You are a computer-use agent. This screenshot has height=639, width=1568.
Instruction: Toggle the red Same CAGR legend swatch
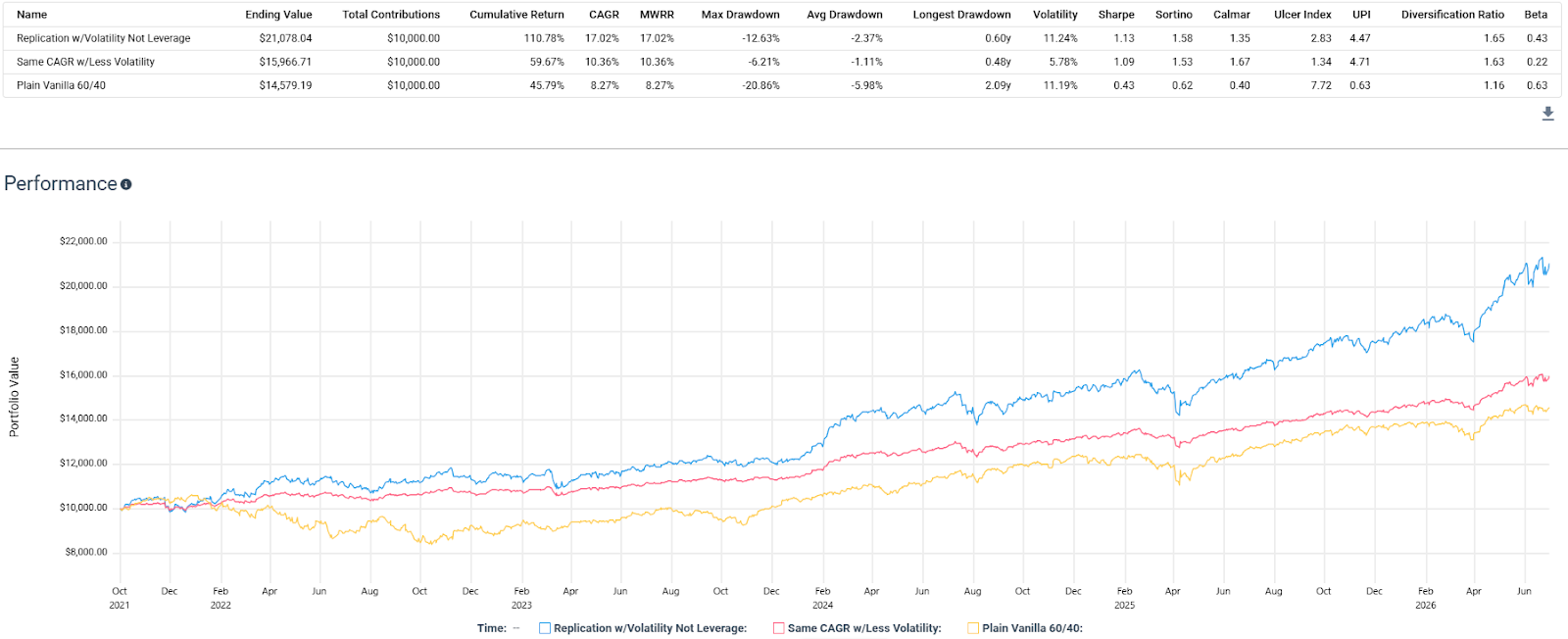click(x=779, y=628)
